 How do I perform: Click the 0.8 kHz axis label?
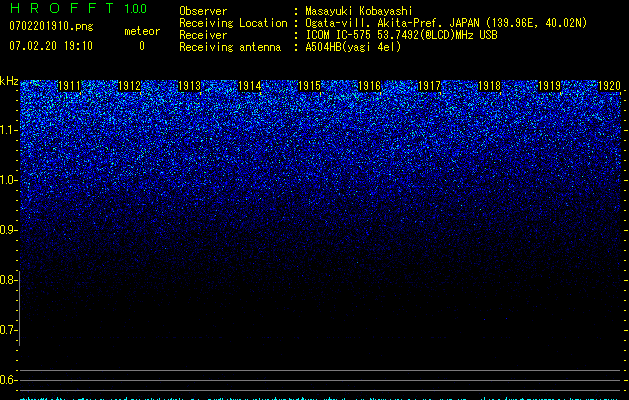[x=9, y=280]
